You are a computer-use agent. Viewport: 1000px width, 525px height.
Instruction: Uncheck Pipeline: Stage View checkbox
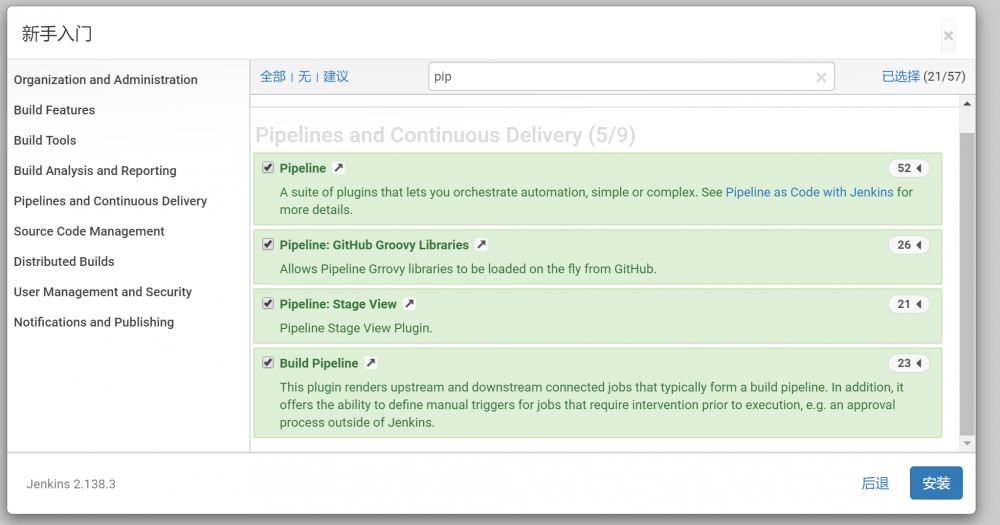(x=268, y=304)
